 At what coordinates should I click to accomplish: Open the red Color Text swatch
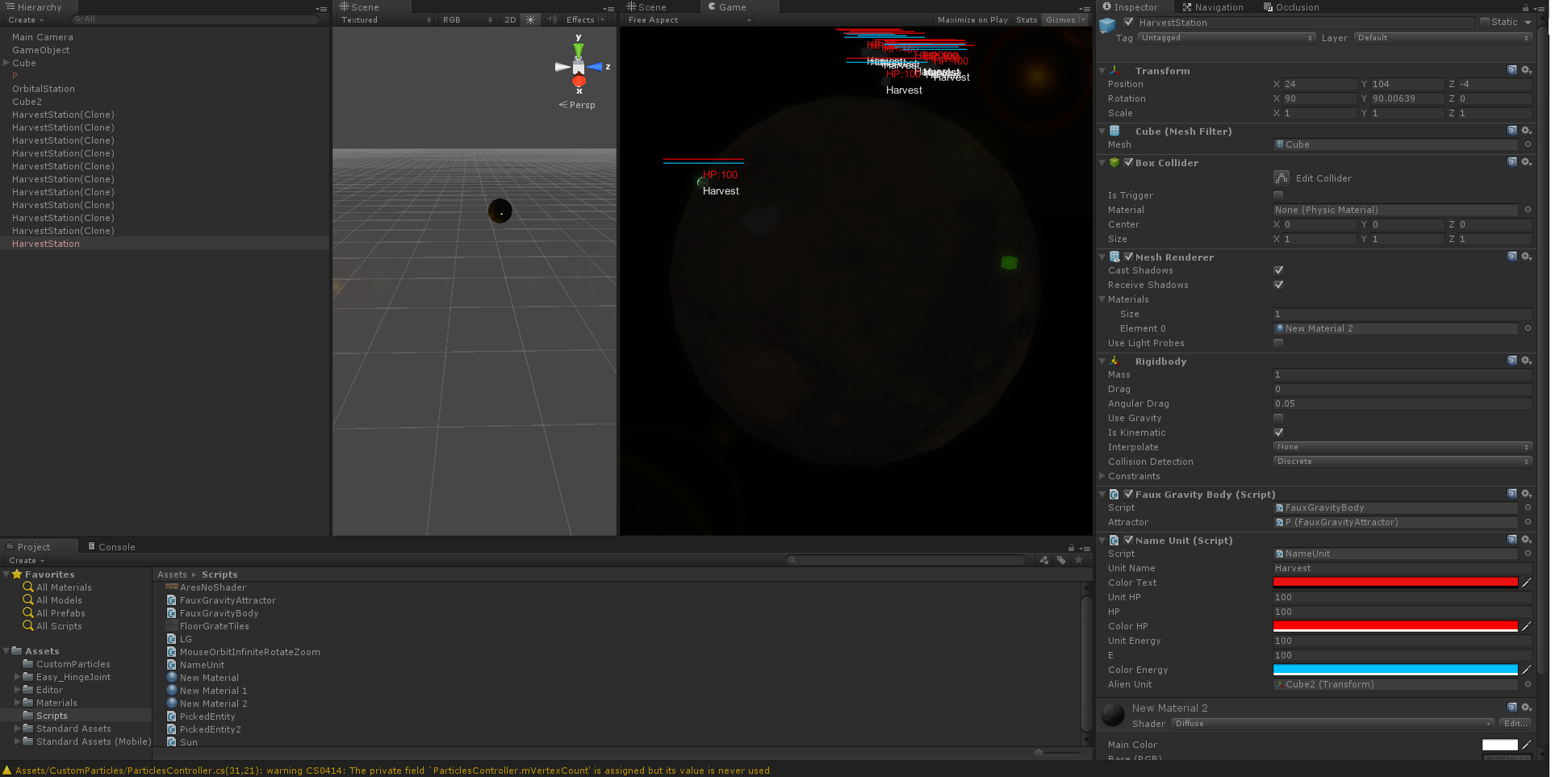point(1394,583)
